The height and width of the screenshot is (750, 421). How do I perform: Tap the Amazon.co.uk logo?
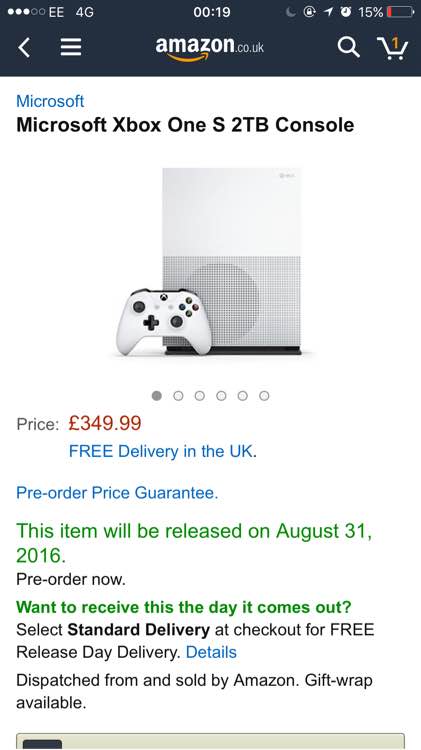(210, 49)
